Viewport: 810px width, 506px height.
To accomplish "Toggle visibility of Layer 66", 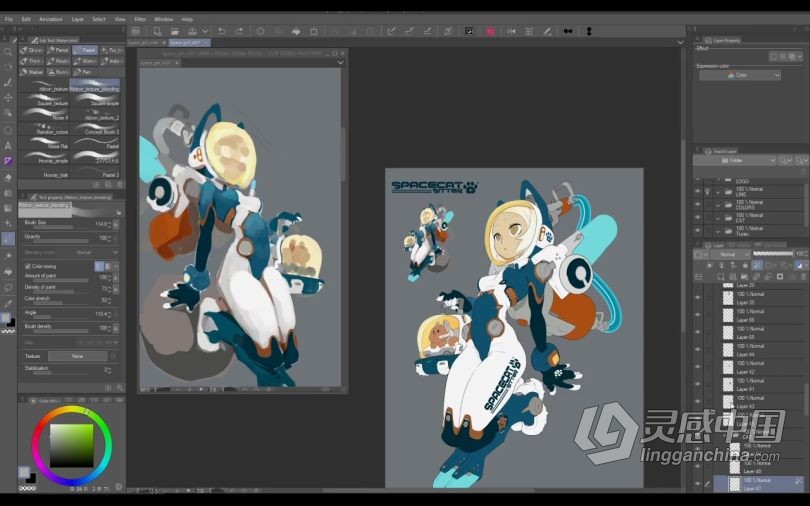I will [x=698, y=315].
